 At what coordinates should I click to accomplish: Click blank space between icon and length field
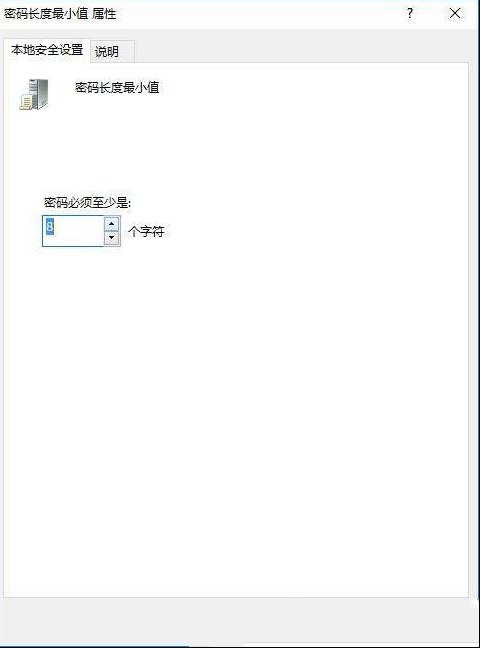(x=83, y=153)
